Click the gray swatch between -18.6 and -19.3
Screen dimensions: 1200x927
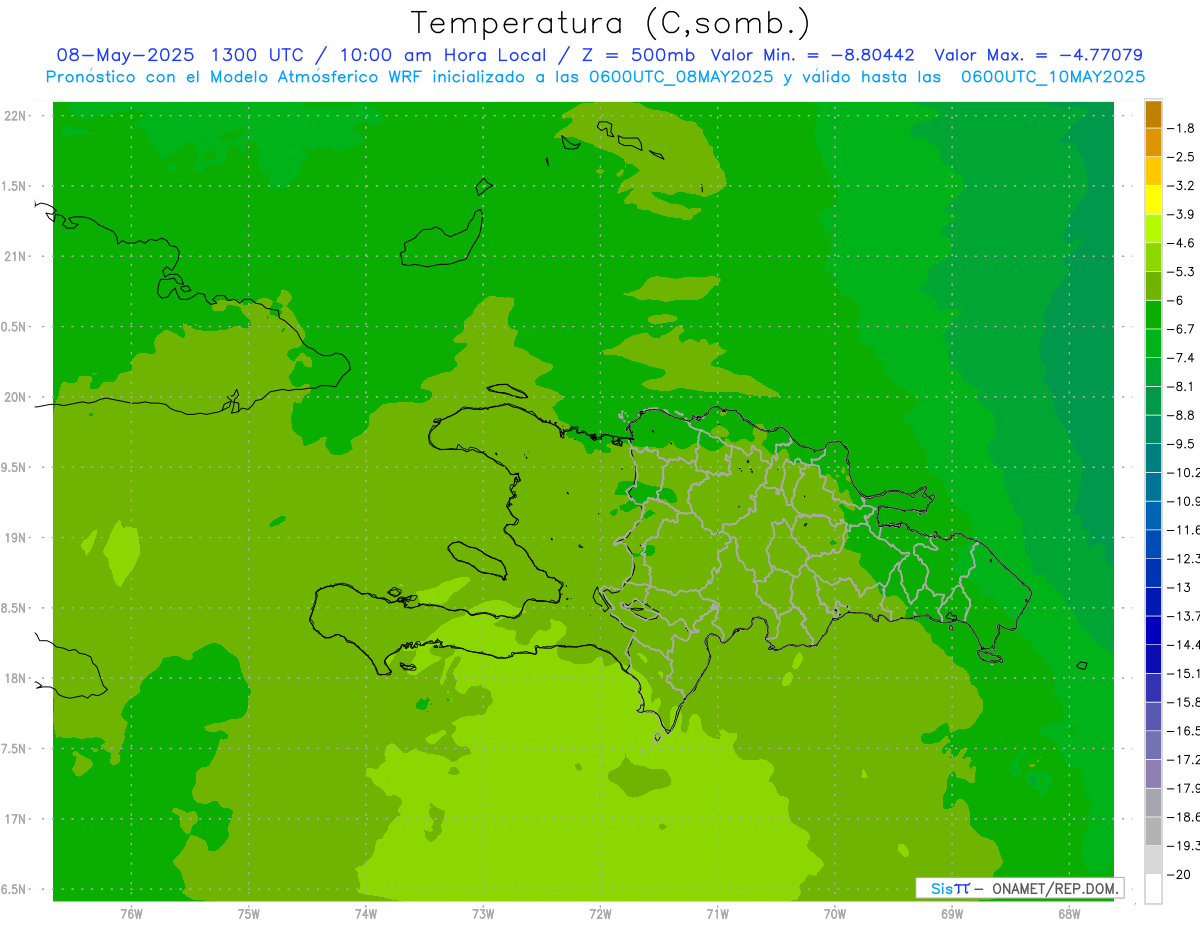(x=1153, y=831)
